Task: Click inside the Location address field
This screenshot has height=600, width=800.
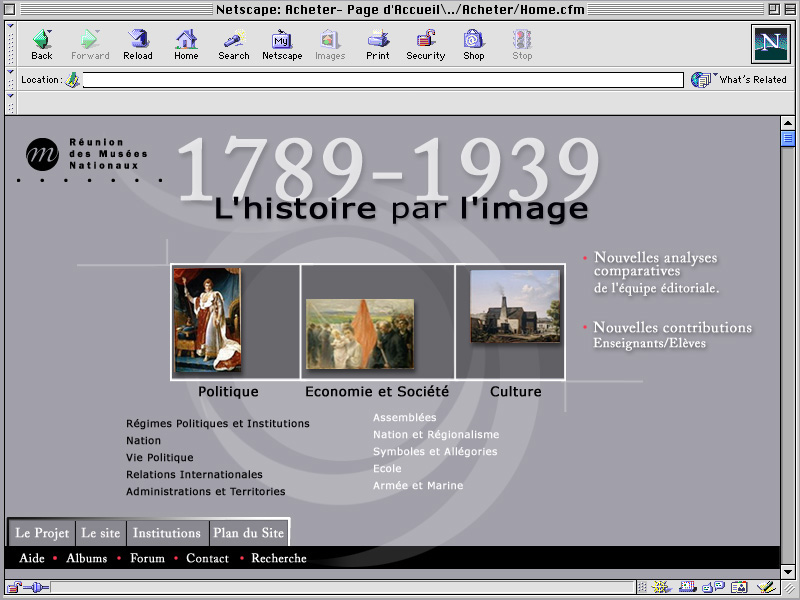Action: [380, 80]
